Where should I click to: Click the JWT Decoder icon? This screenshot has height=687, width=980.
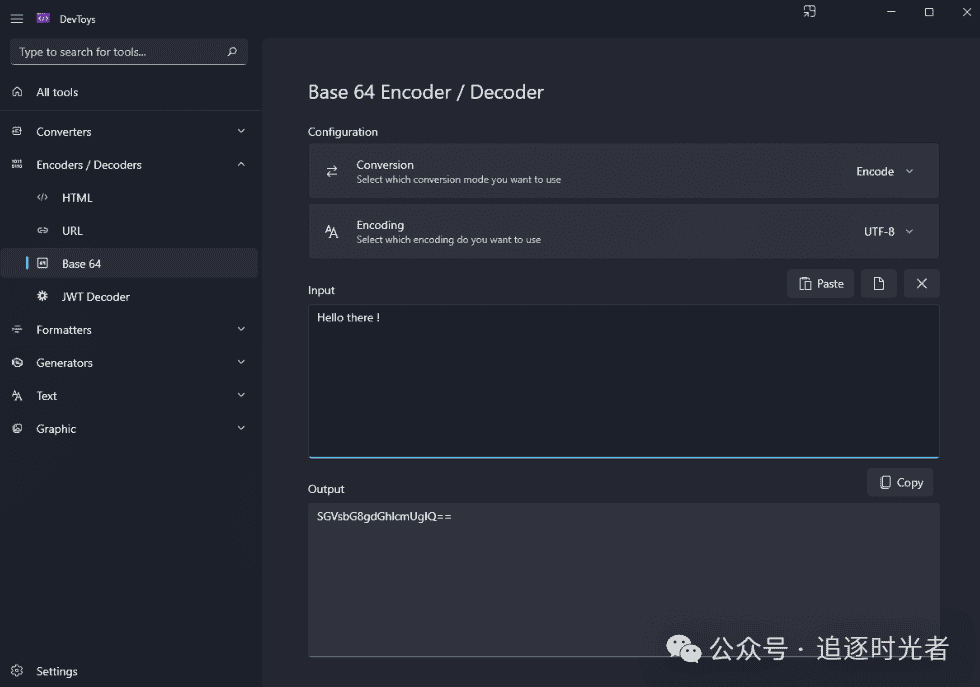point(43,297)
